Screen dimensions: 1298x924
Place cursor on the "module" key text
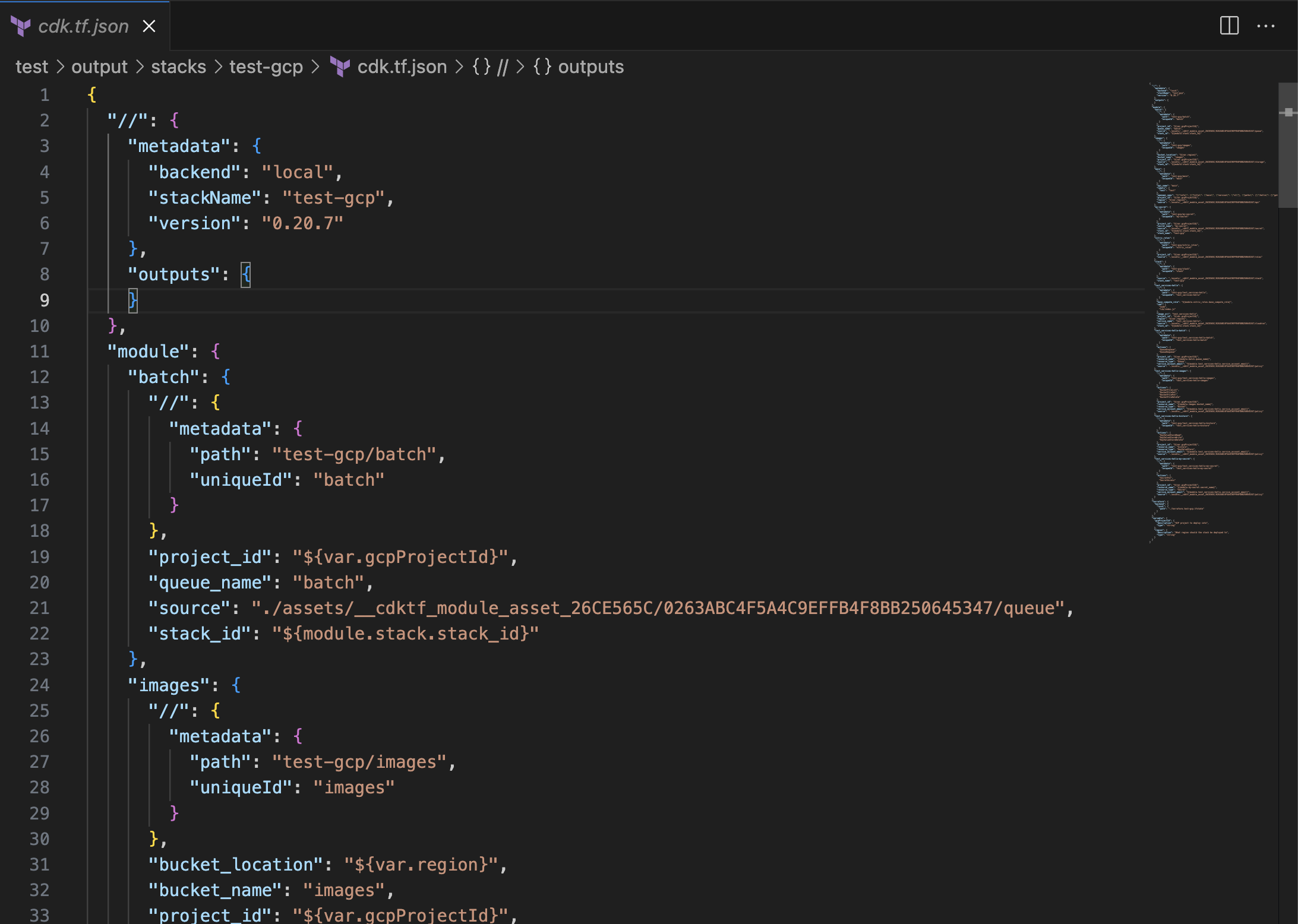149,352
